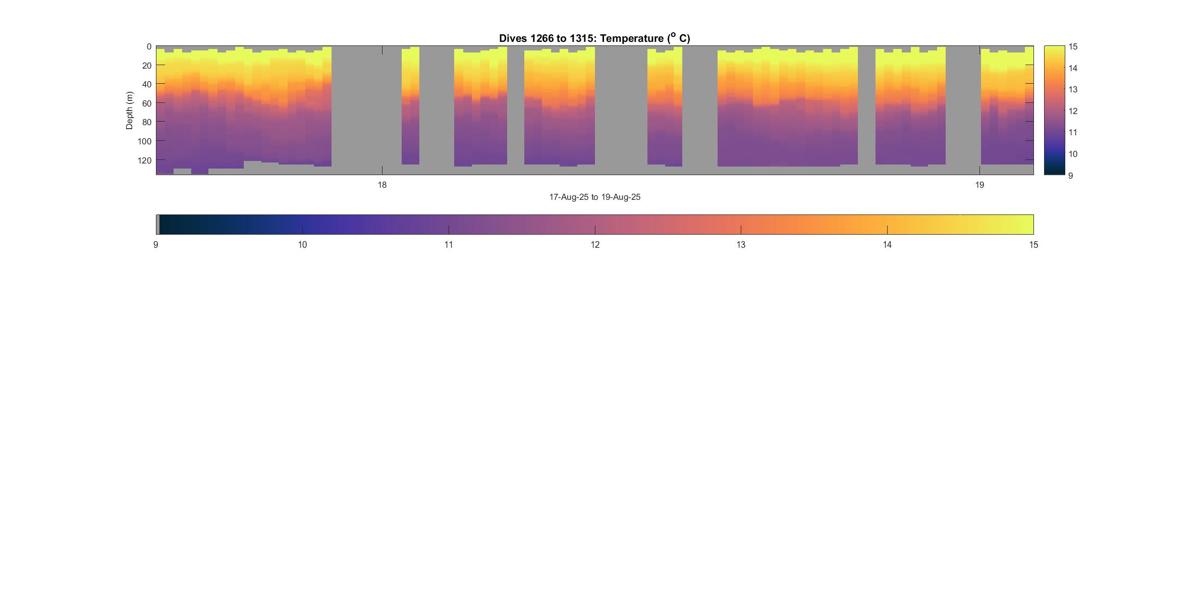Image resolution: width=1200 pixels, height=611 pixels.
Task: Click the '120' depth tick label
Action: tap(144, 160)
